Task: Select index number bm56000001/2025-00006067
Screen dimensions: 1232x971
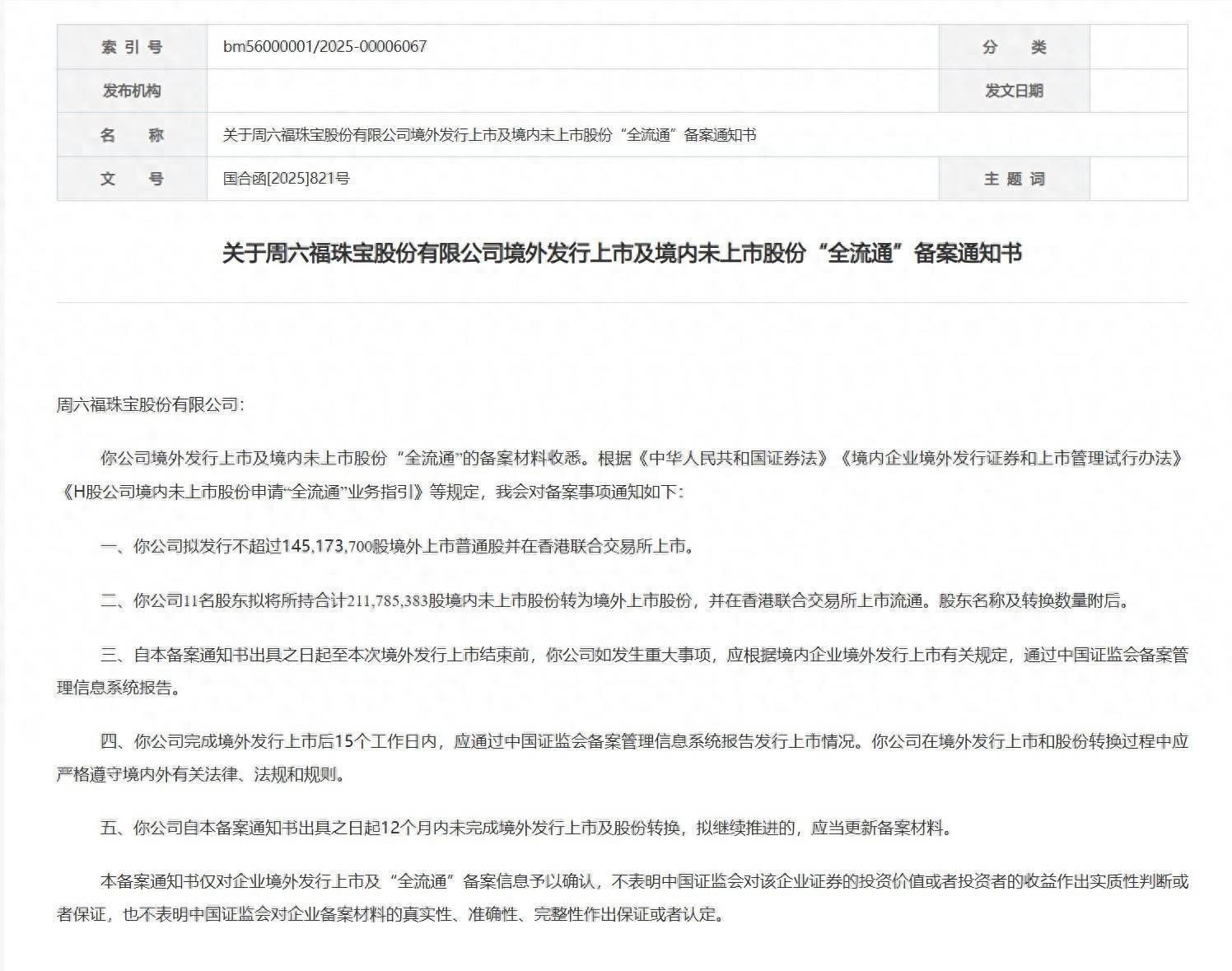Action: coord(324,47)
